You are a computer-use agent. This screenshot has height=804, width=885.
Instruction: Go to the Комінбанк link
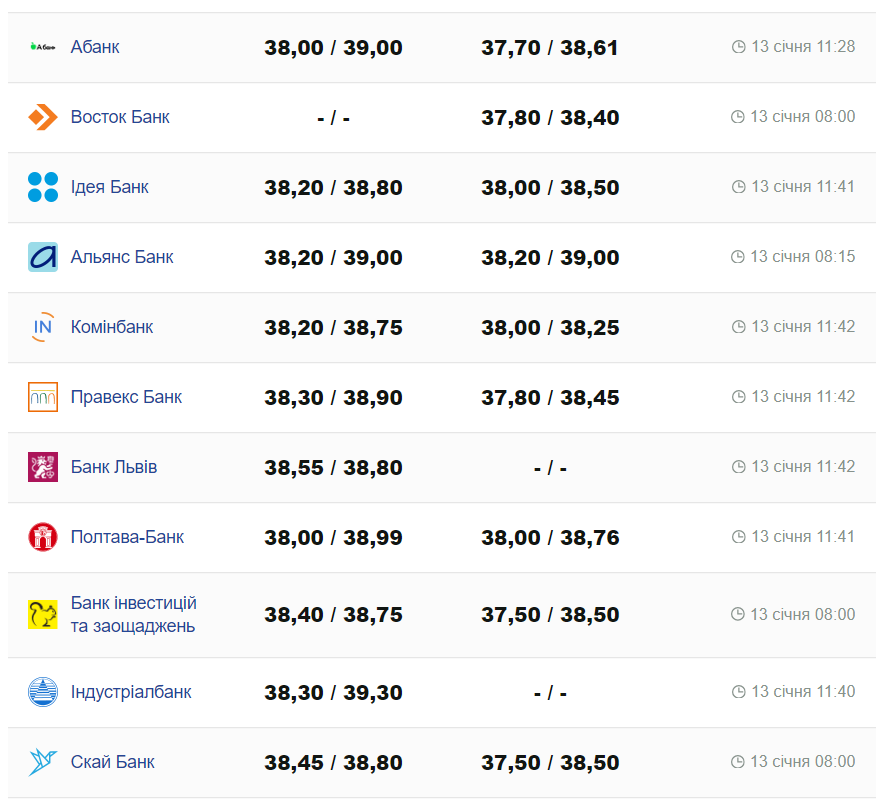tap(112, 327)
